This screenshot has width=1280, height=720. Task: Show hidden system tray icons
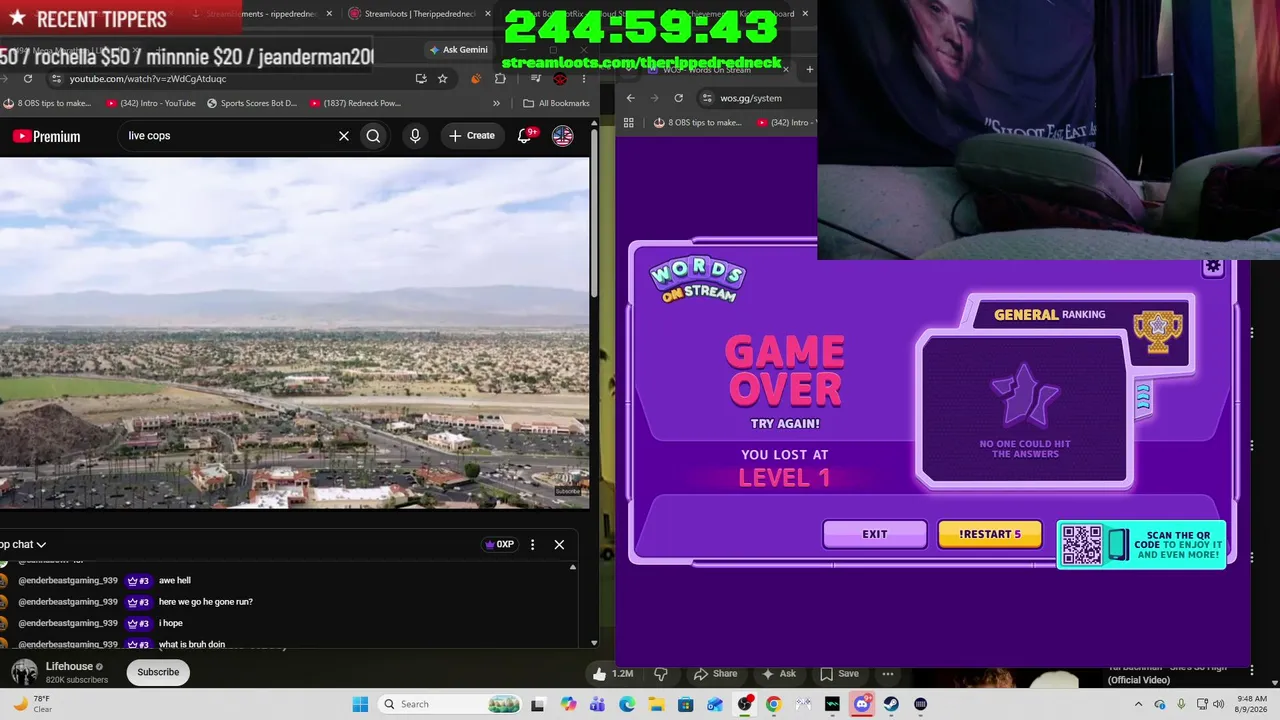[x=1139, y=704]
